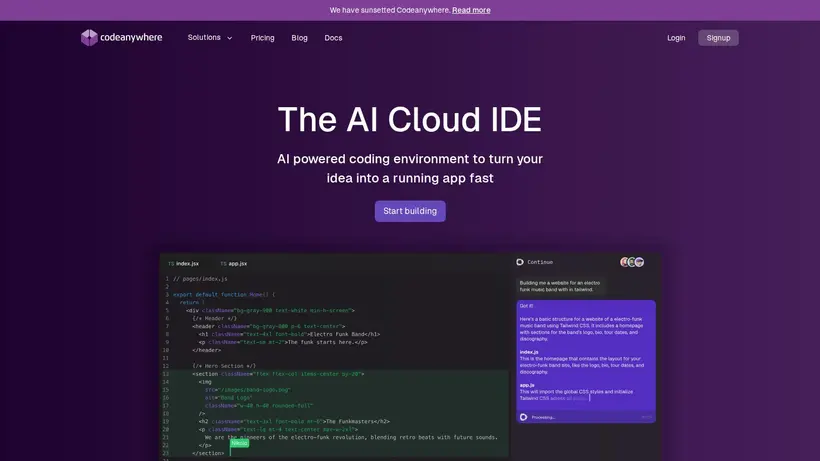The image size is (820, 461).
Task: Click the Processing spinner icon
Action: (x=523, y=417)
